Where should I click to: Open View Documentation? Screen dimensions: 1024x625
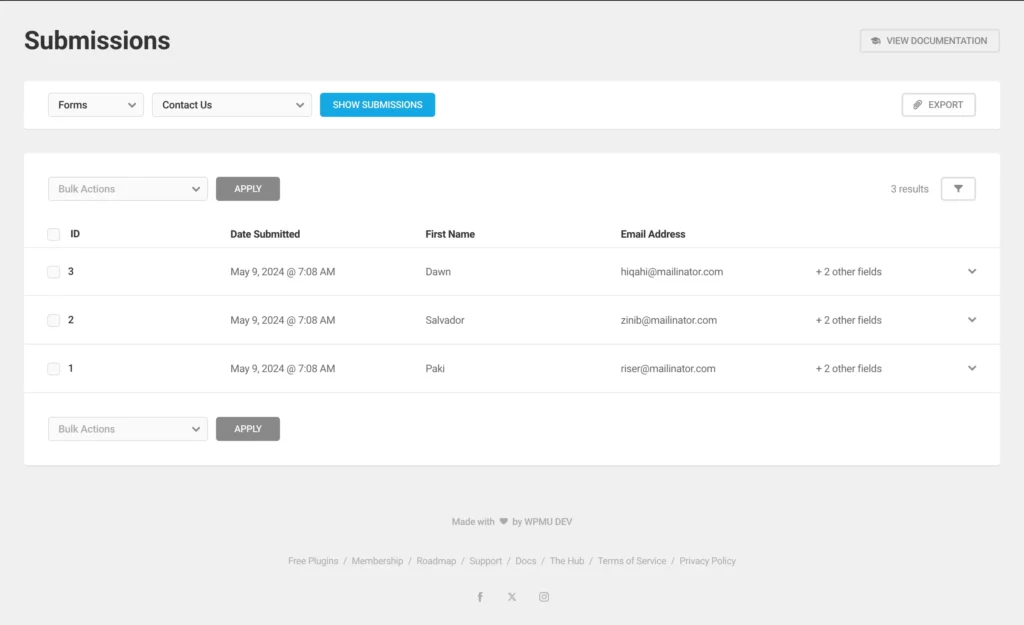point(929,40)
